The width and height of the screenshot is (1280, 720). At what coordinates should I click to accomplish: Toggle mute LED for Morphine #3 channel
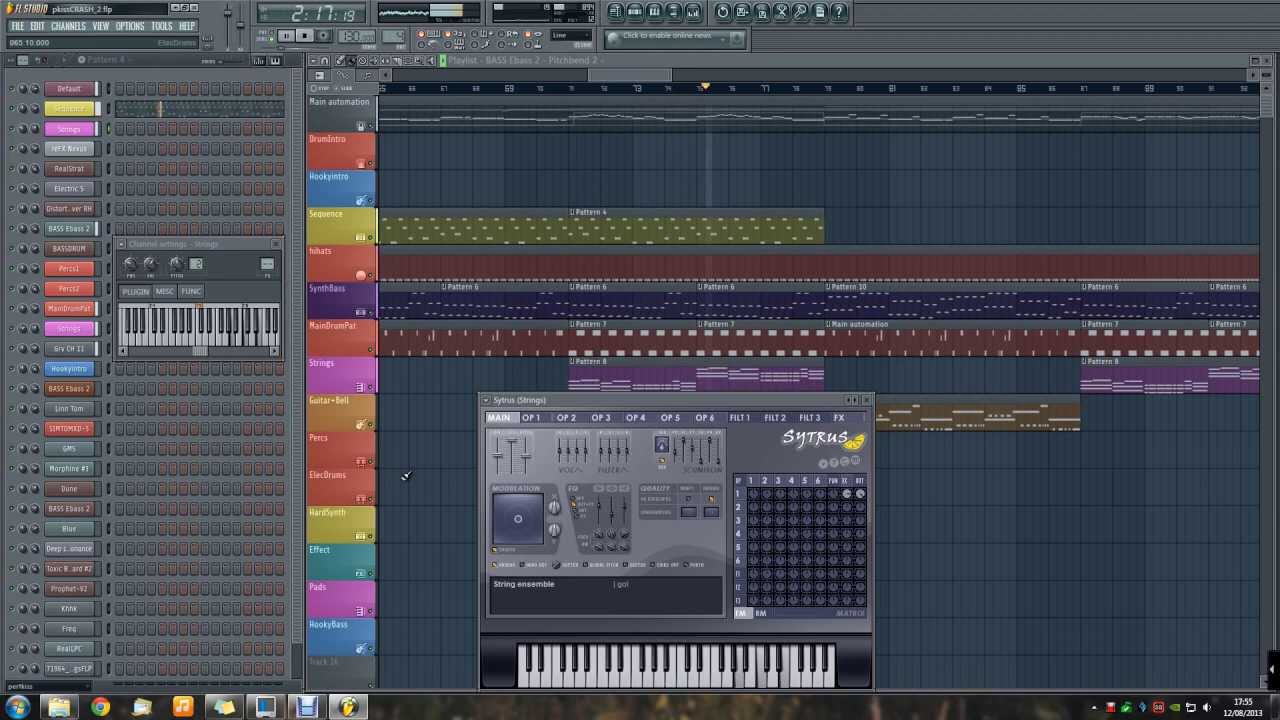point(11,468)
